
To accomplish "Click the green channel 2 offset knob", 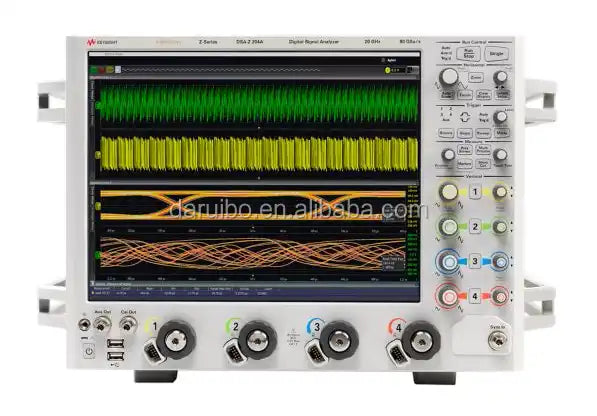I will (x=500, y=227).
